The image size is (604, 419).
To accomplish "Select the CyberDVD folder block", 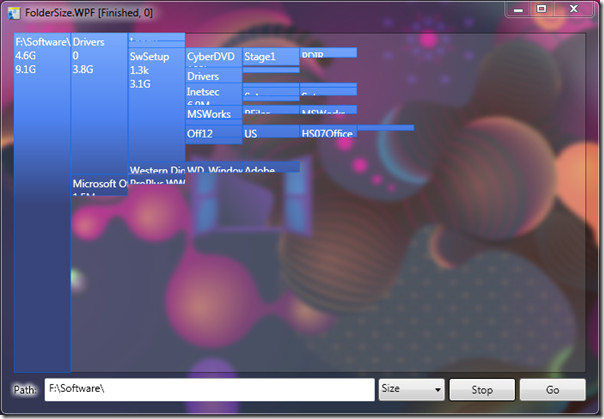I will pyautogui.click(x=214, y=57).
